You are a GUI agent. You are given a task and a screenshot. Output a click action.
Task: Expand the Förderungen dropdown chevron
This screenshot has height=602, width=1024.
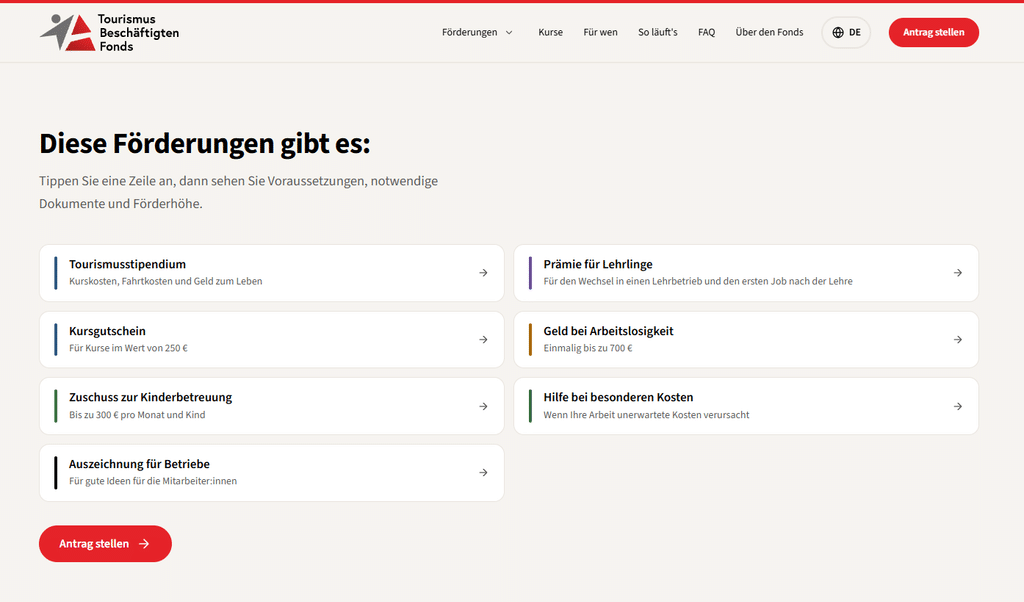pyautogui.click(x=509, y=33)
